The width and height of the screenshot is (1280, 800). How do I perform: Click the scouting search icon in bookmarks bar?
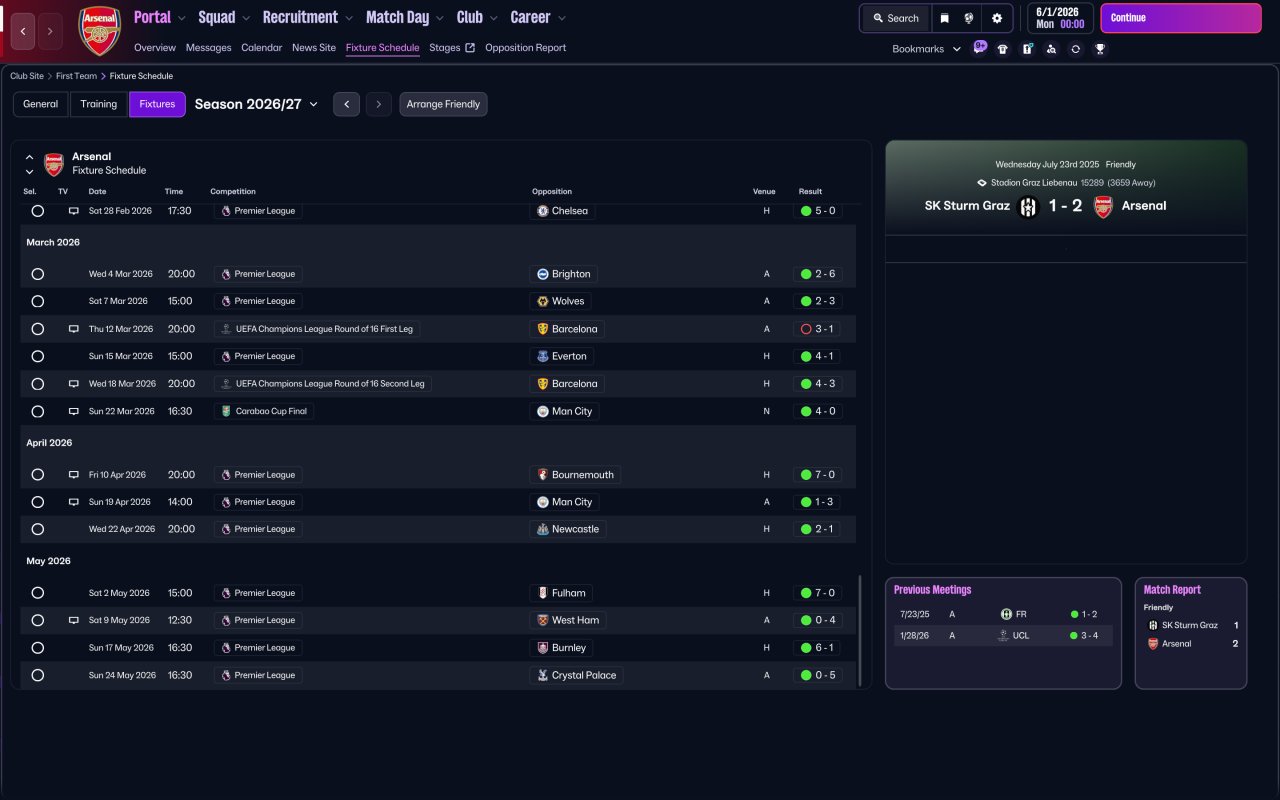pyautogui.click(x=1051, y=49)
